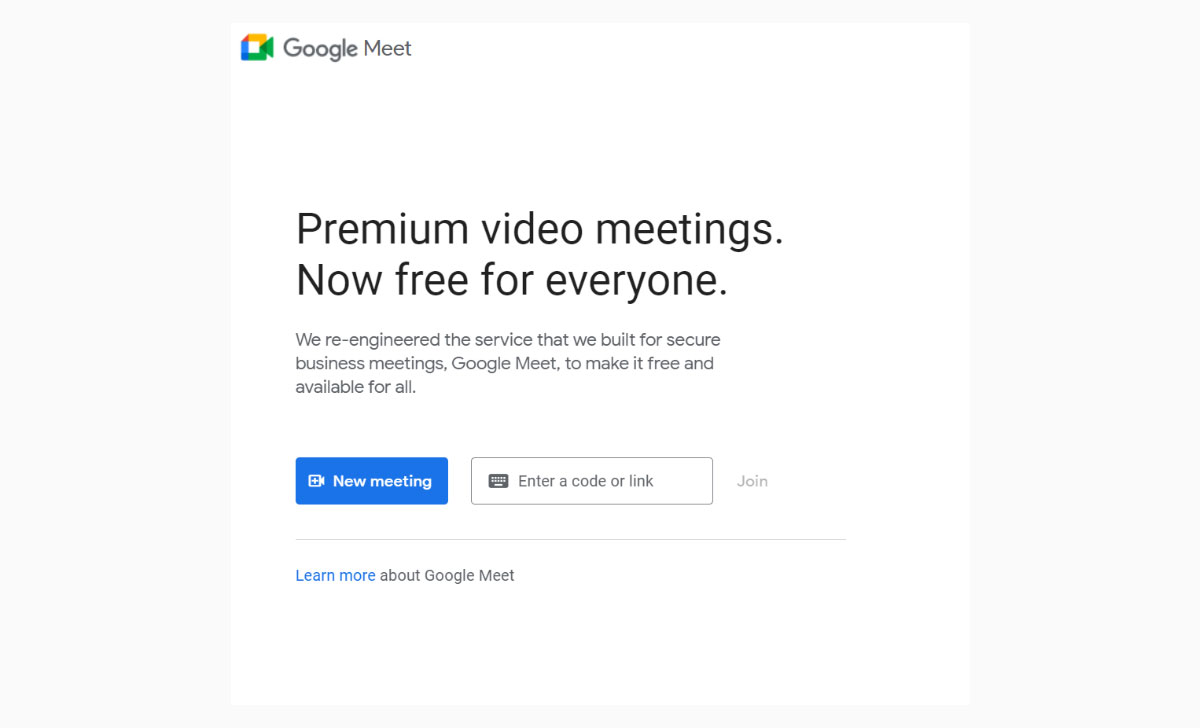The width and height of the screenshot is (1200, 728).
Task: Click the 'available for all.' description line
Action: (x=356, y=387)
